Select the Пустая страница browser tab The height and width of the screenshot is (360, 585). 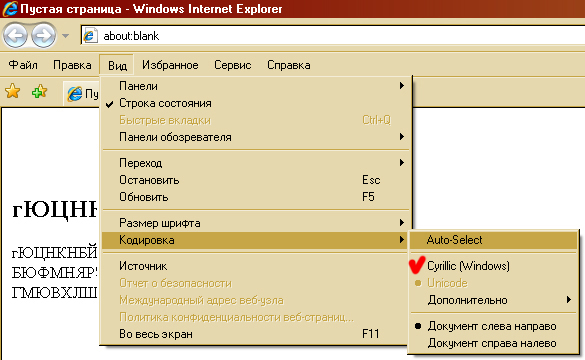click(82, 94)
